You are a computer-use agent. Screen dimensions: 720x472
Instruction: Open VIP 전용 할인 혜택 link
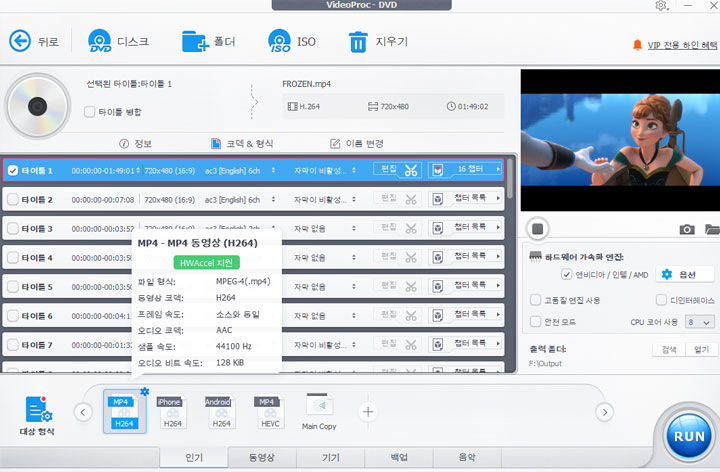point(682,45)
